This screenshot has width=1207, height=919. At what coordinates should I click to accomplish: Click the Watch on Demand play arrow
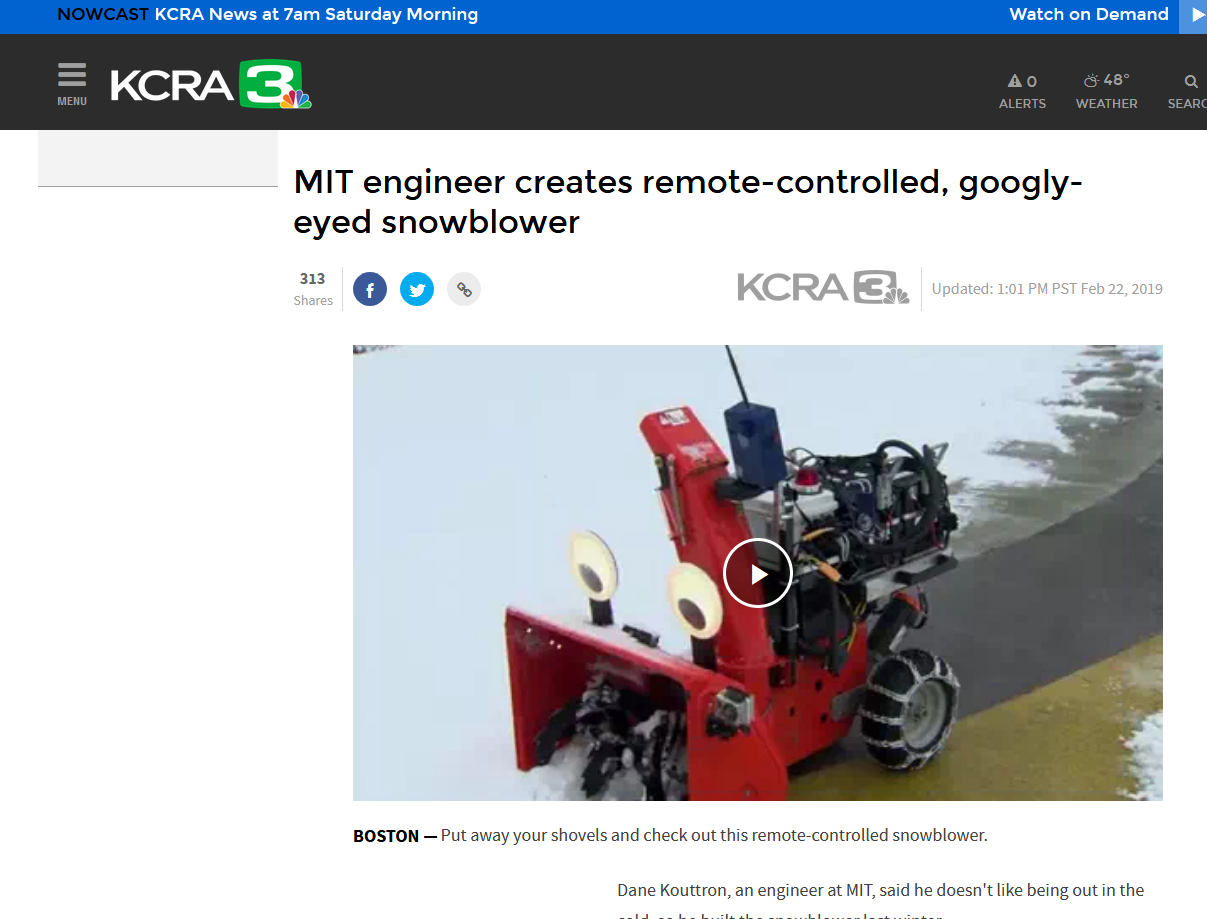[1193, 16]
